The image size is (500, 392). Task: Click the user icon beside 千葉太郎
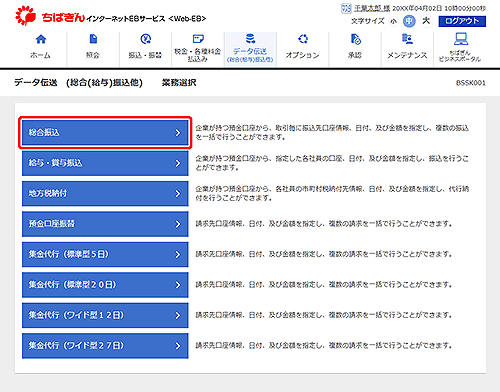(346, 8)
